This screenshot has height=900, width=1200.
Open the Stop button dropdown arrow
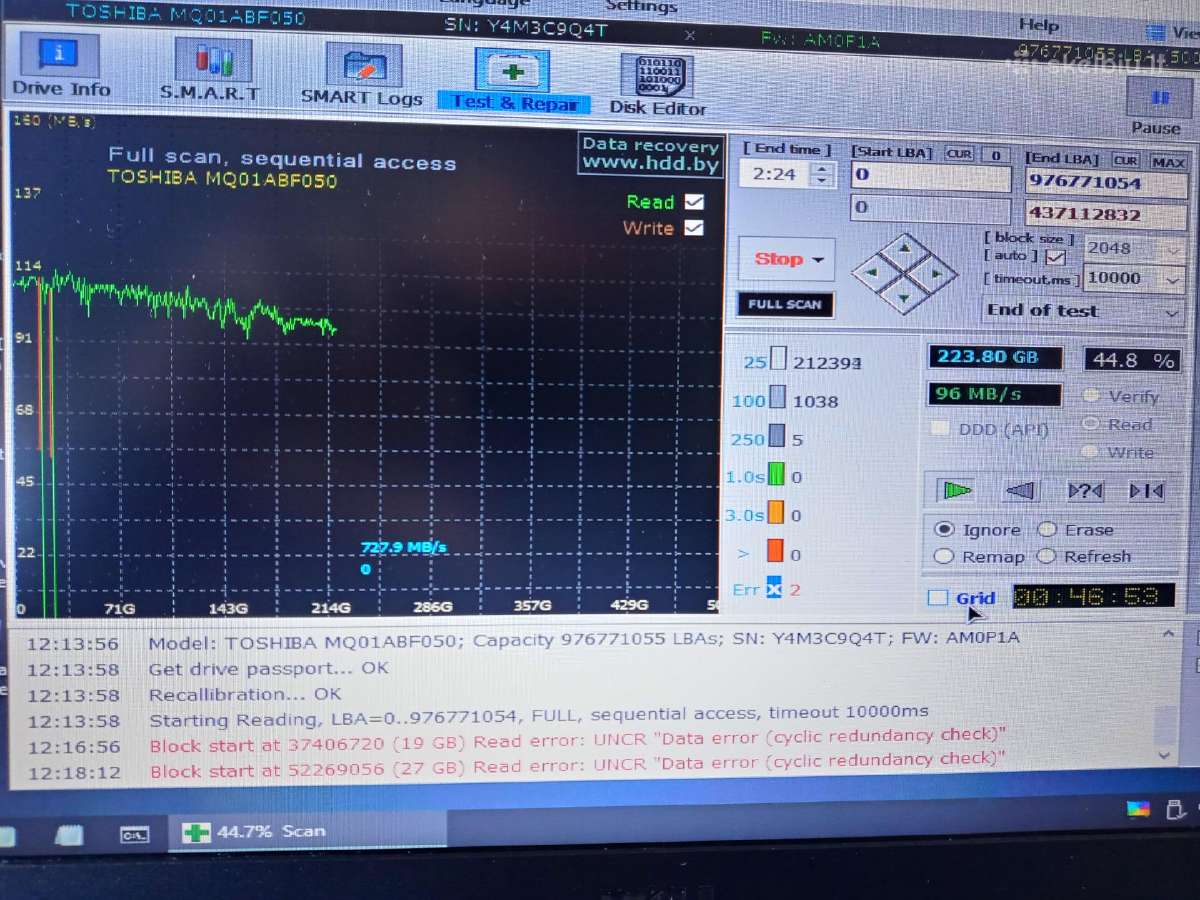pyautogui.click(x=820, y=260)
